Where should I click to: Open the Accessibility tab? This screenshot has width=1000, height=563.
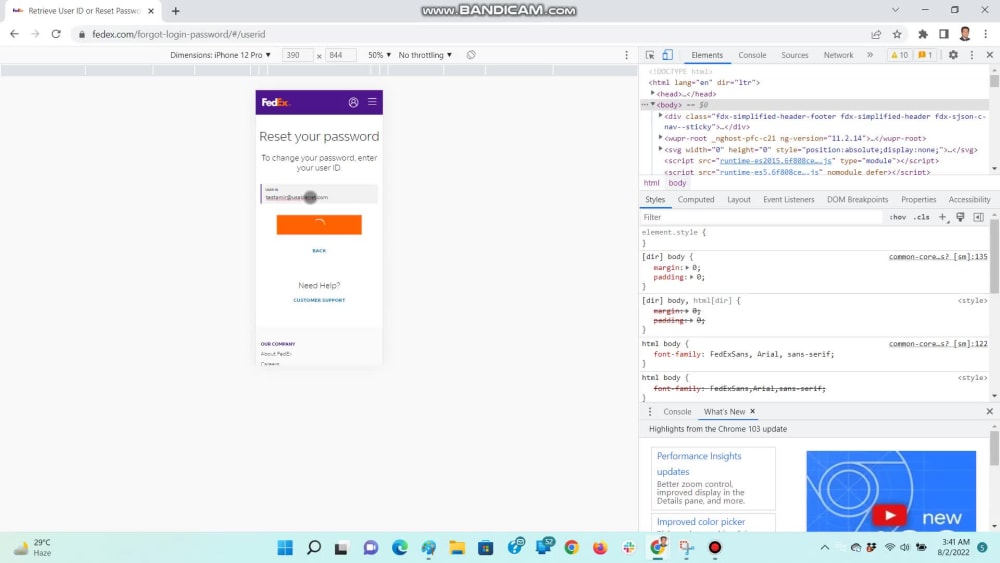[969, 200]
